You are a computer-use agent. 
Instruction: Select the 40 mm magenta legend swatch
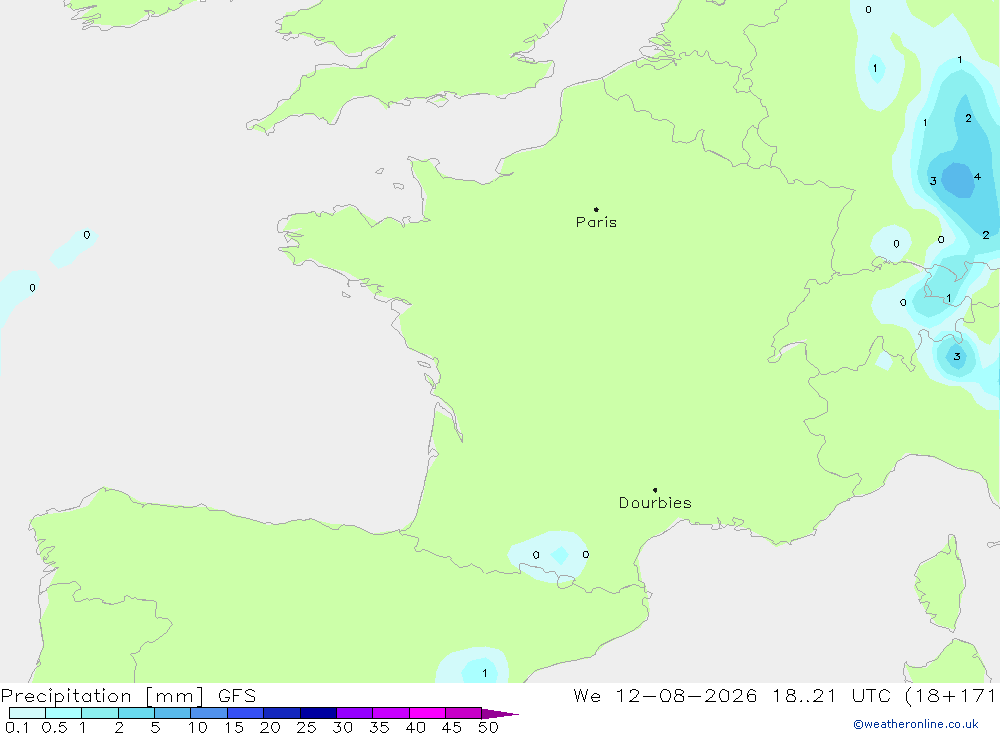tap(427, 713)
